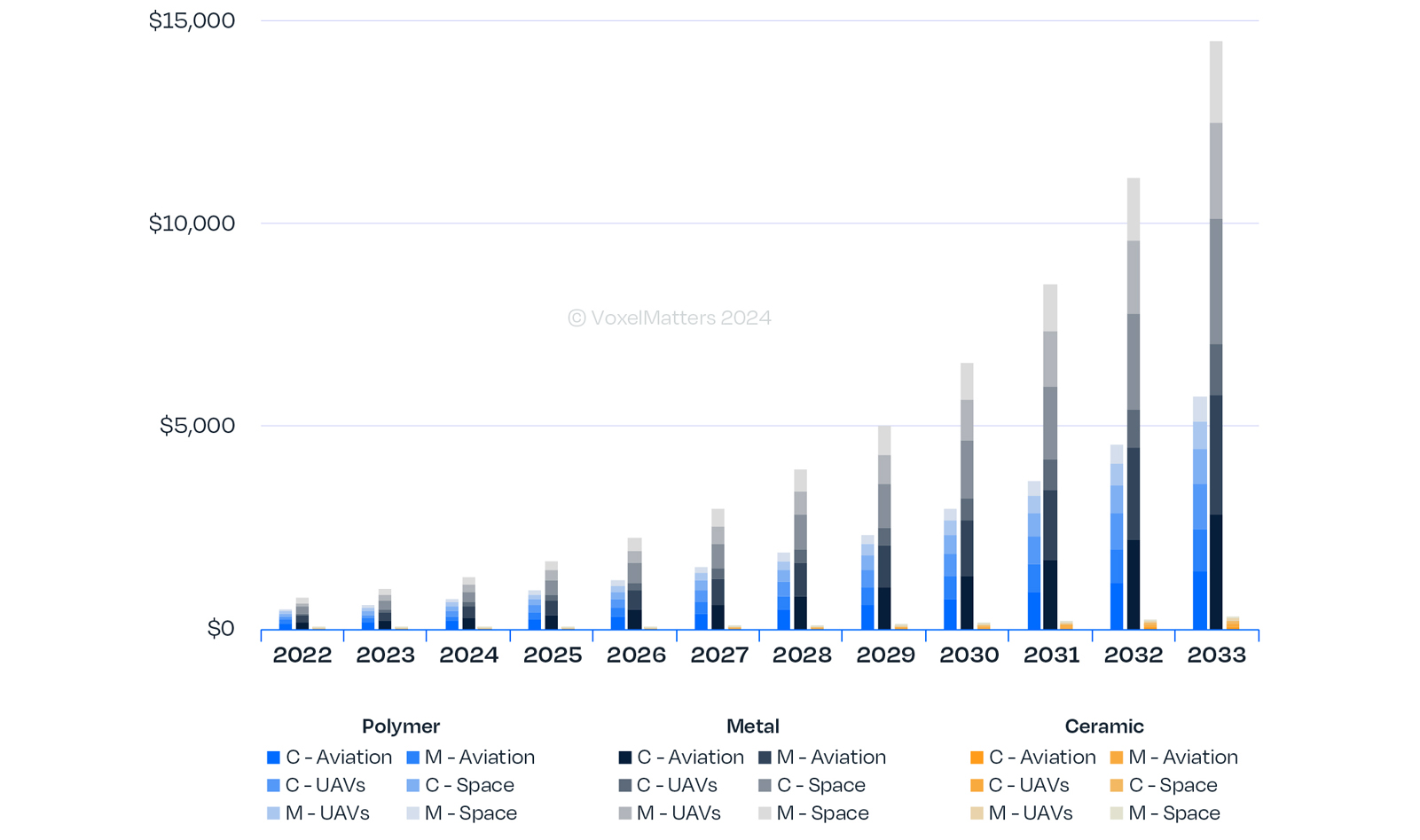1420x840 pixels.
Task: Select the Polymer legend group heading
Action: pyautogui.click(x=401, y=726)
